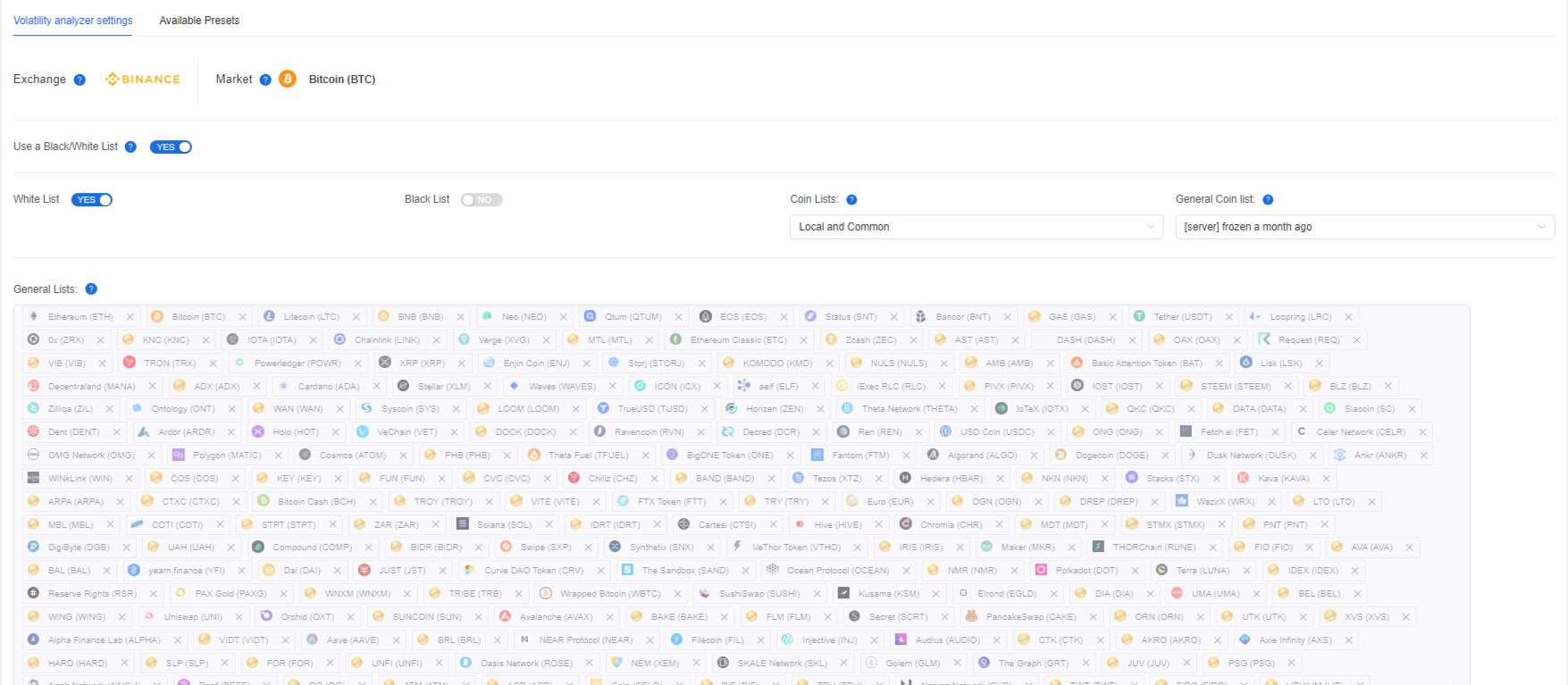Remove Wrapped Bitcoin (WBTC) tag
1568x685 pixels.
[677, 594]
